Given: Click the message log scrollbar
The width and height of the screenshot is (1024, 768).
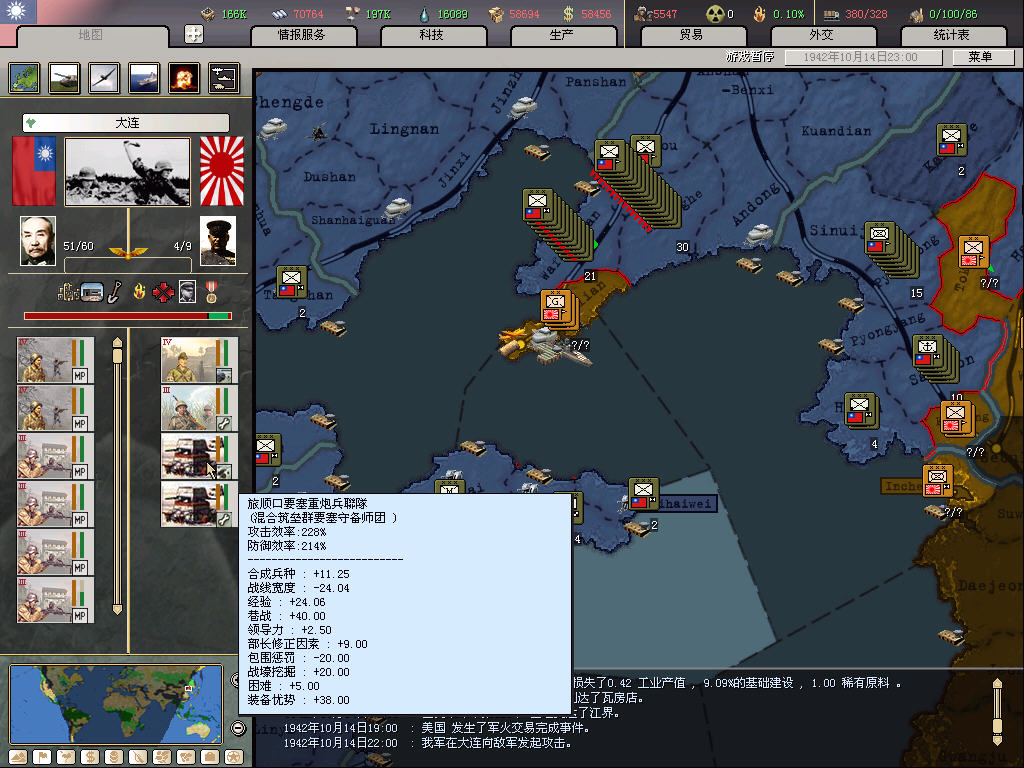Looking at the screenshot, I should click(x=997, y=712).
